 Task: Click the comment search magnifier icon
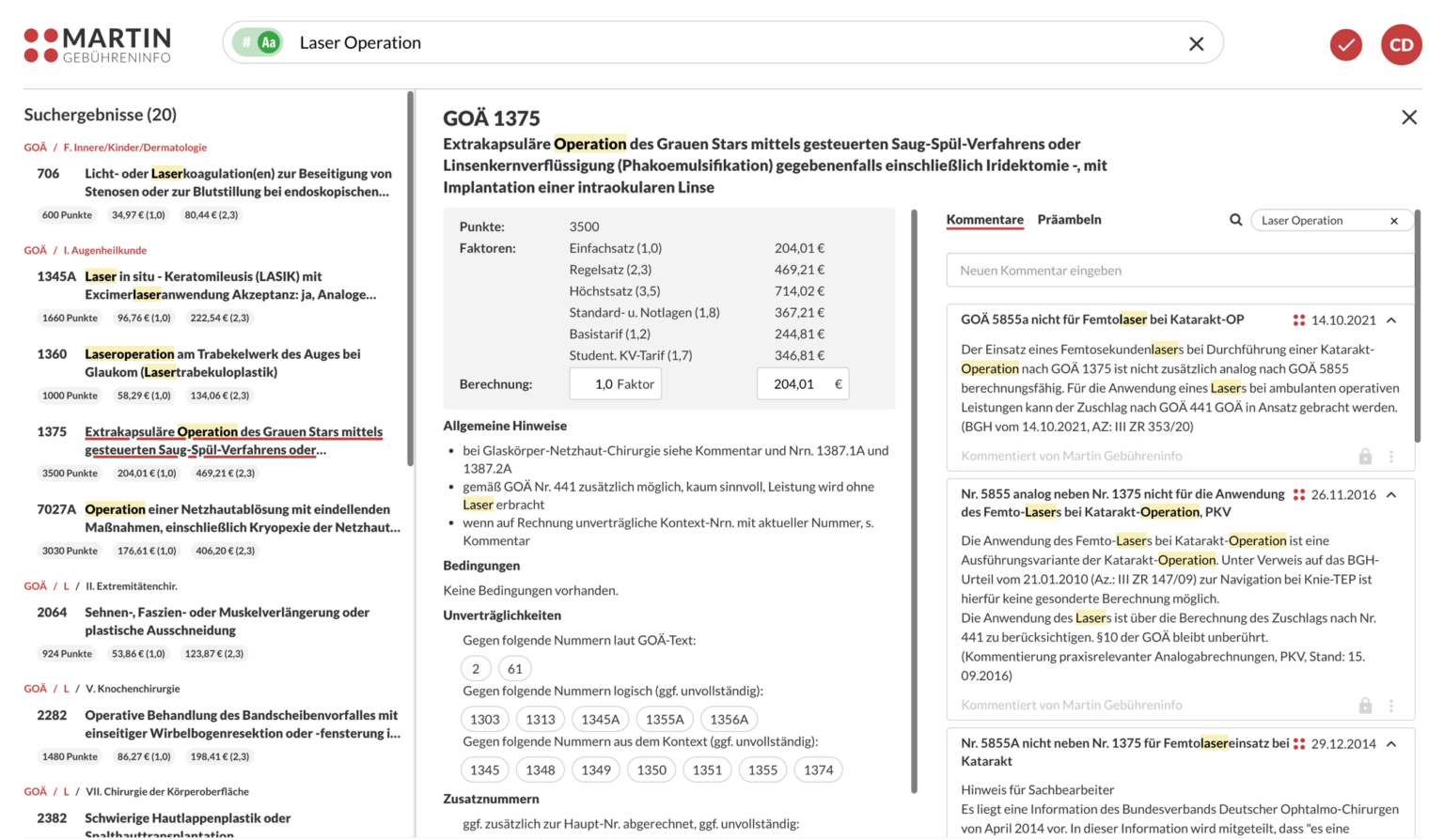(1235, 220)
